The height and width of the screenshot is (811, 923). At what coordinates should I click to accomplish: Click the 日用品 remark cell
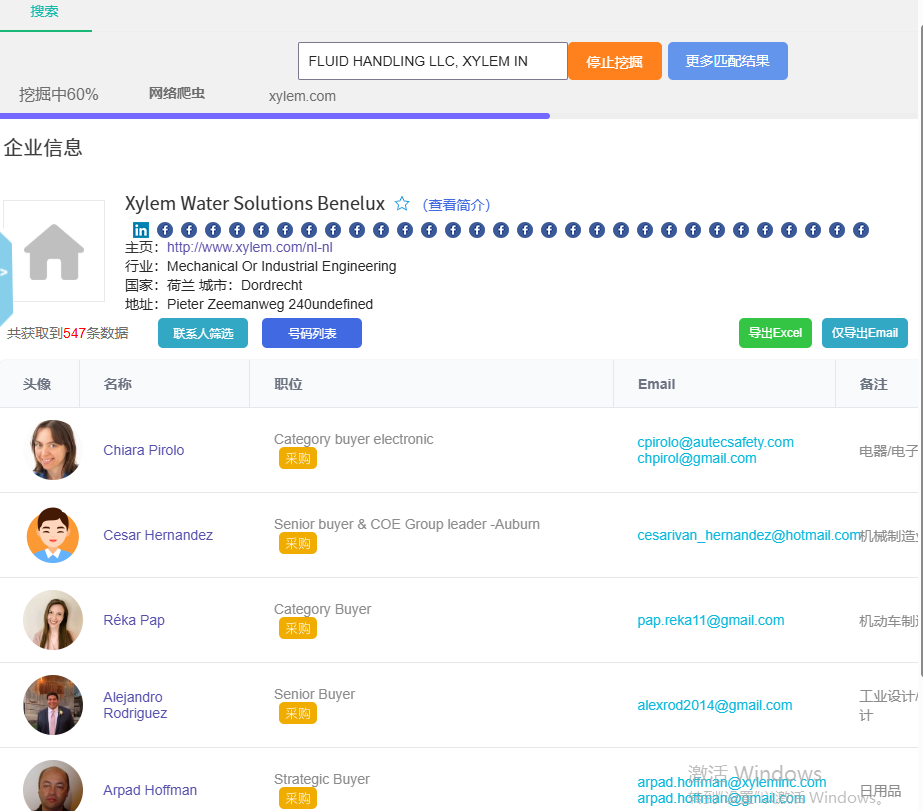point(880,791)
